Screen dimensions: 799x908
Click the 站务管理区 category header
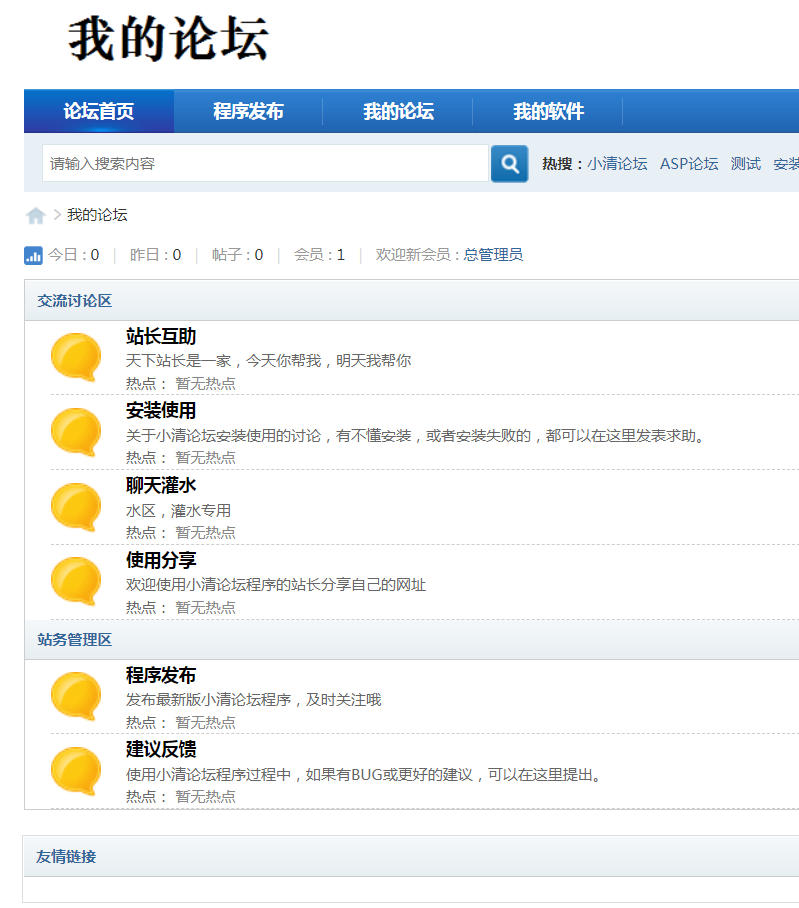coord(75,640)
